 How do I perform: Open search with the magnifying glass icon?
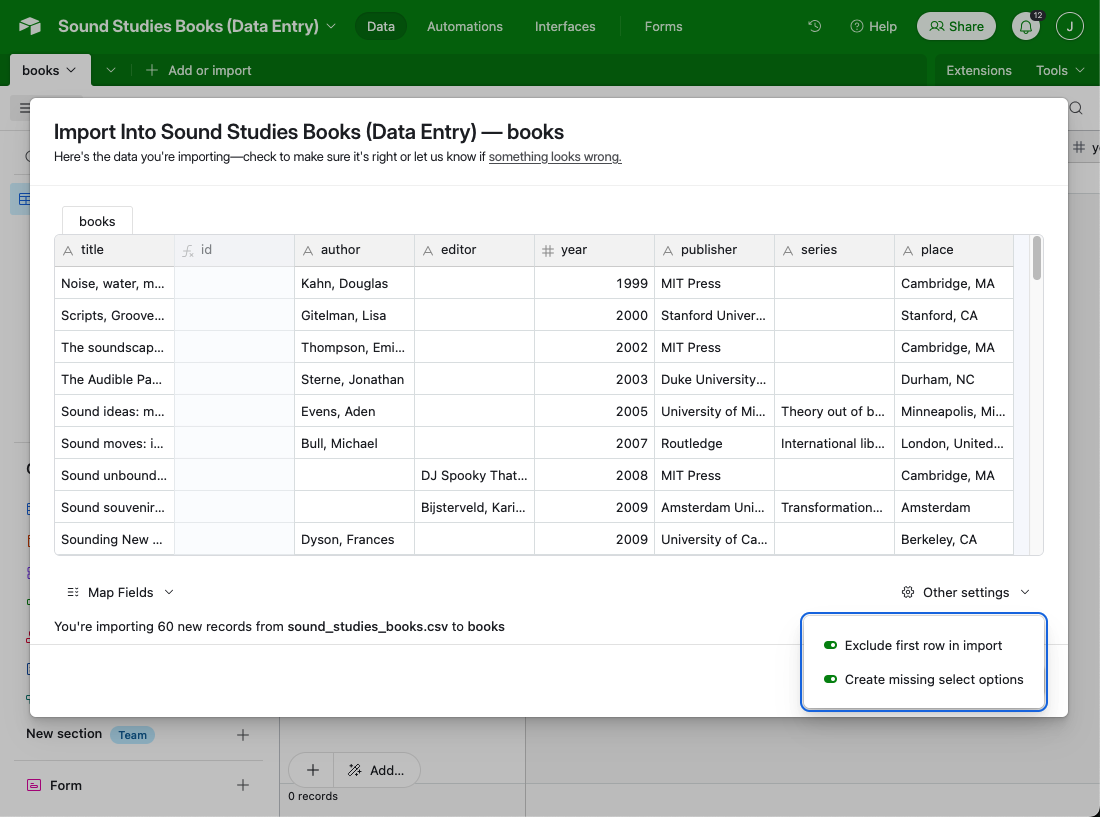1076,106
